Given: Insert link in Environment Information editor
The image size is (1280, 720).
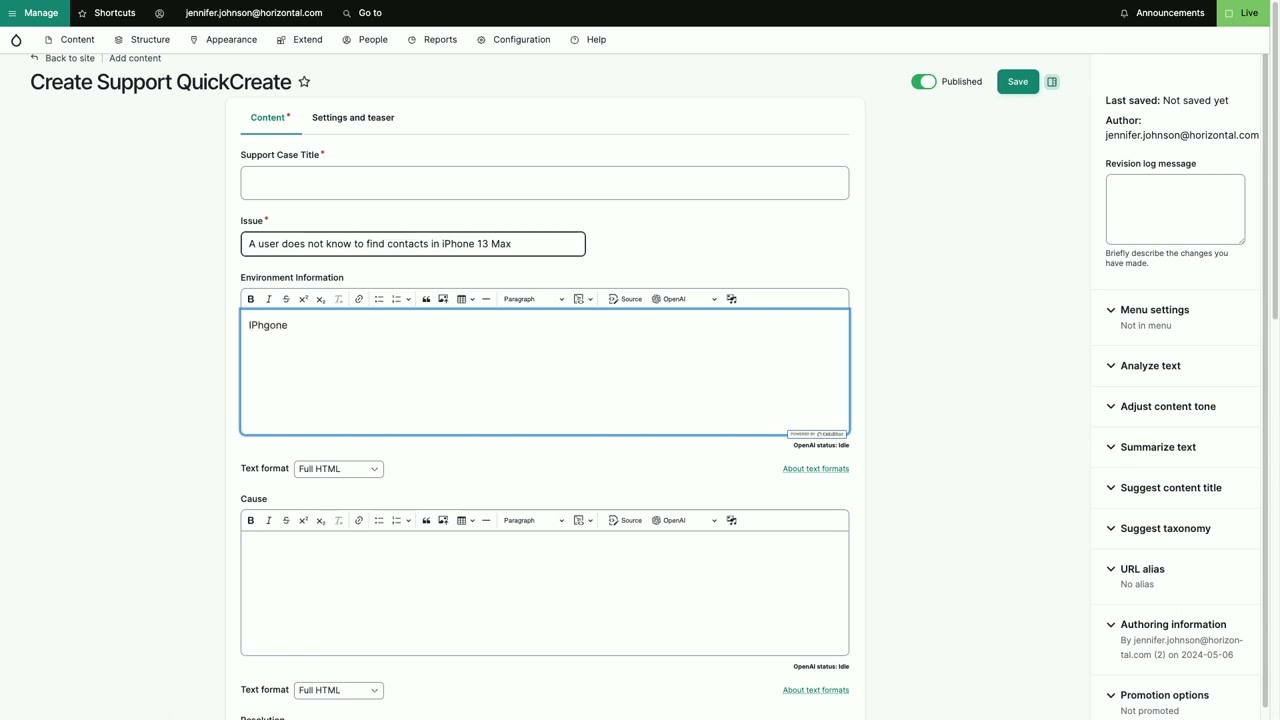Looking at the screenshot, I should pos(359,299).
